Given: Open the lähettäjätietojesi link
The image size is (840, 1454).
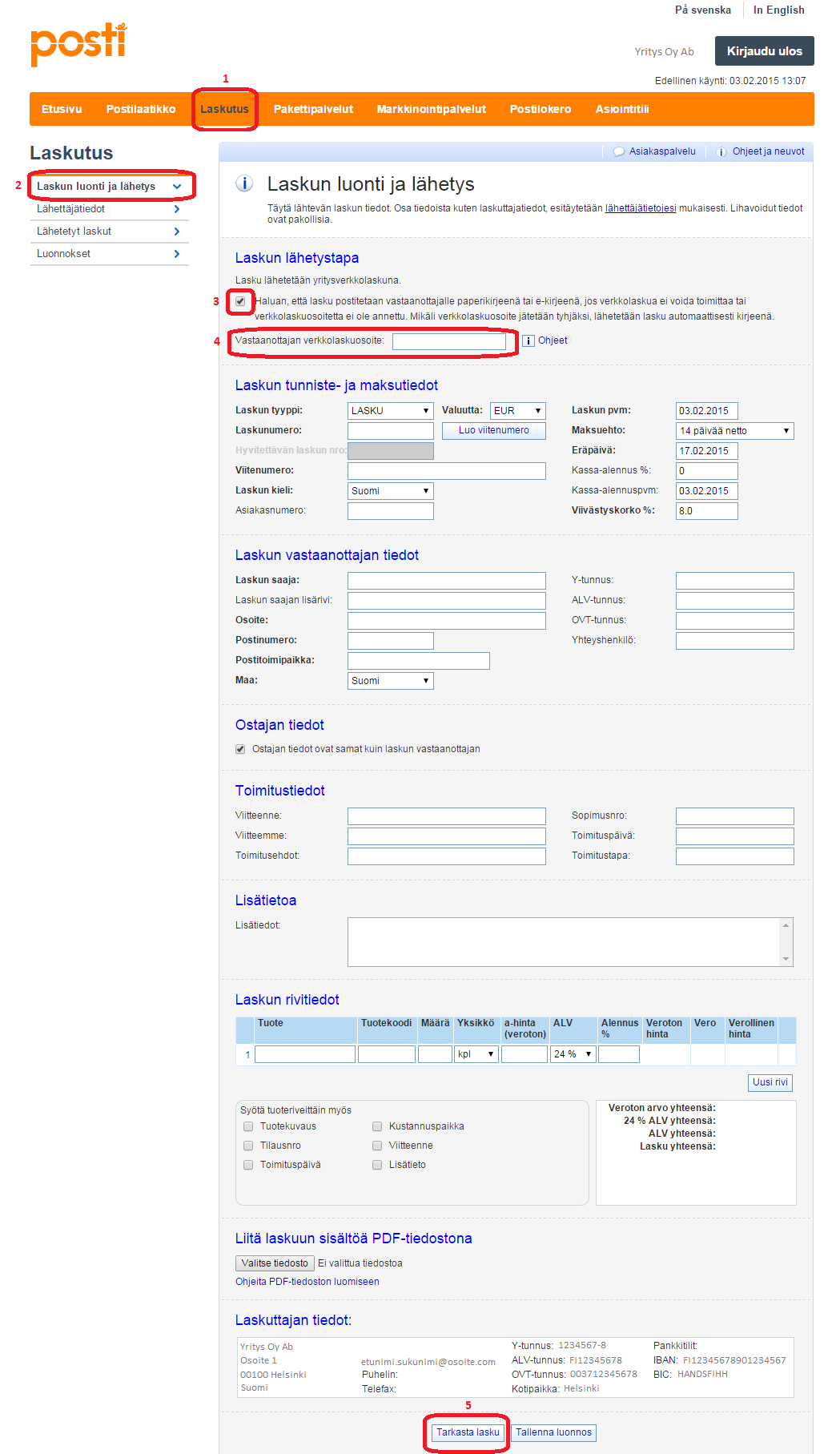Looking at the screenshot, I should pyautogui.click(x=641, y=208).
